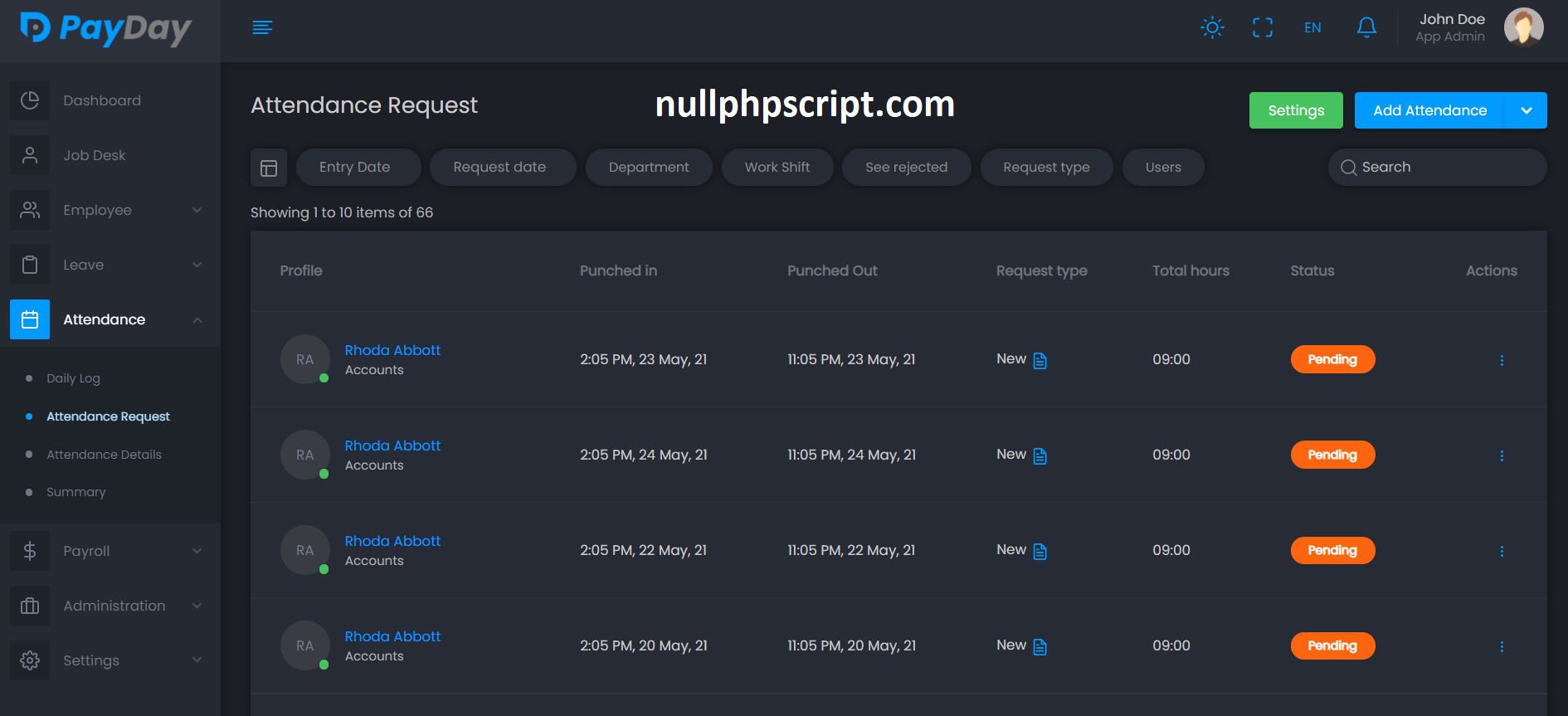The image size is (1568, 716).
Task: Open the notifications bell
Action: point(1366,27)
